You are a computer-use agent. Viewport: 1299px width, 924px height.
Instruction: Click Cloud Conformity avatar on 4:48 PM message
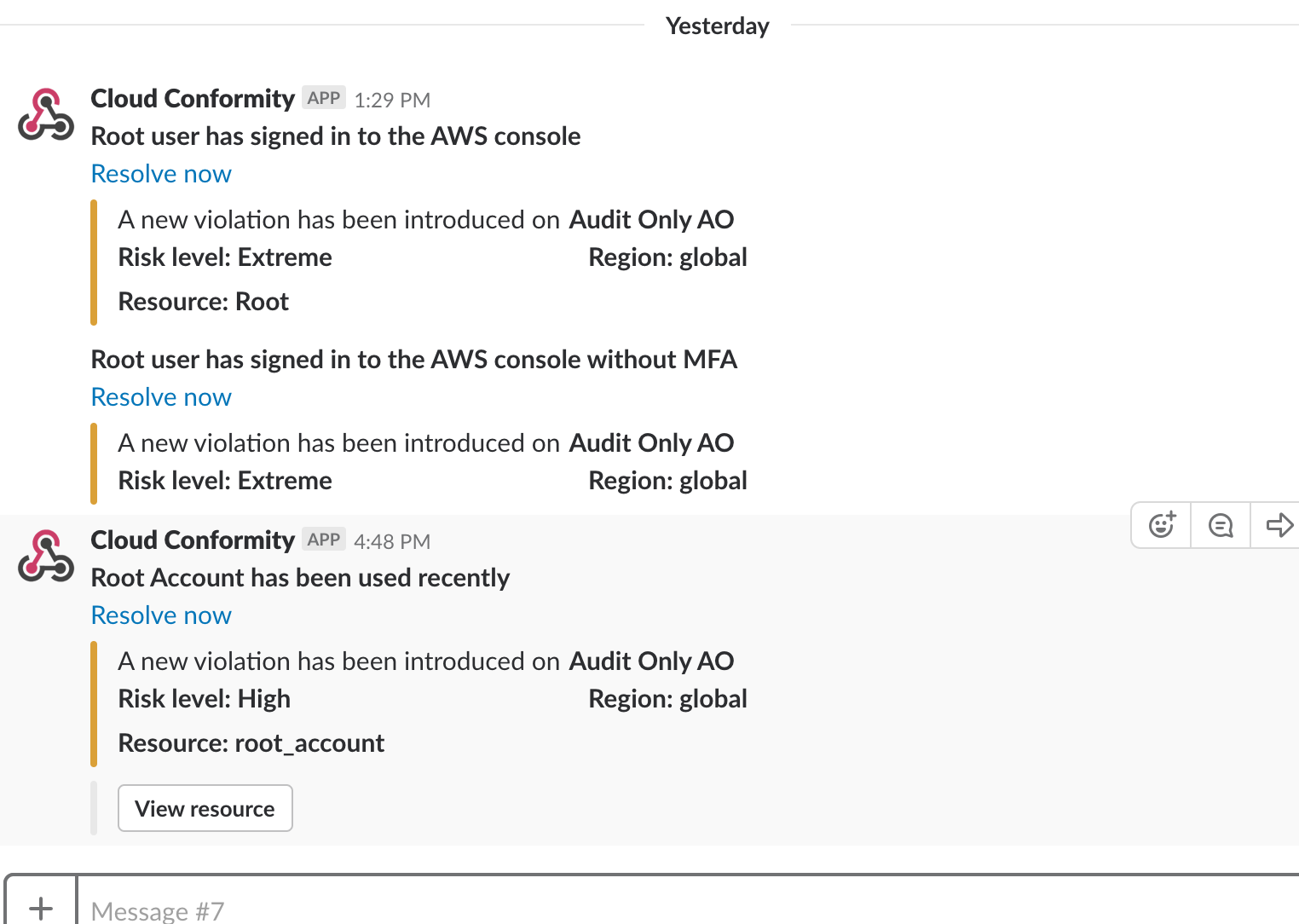(x=46, y=557)
